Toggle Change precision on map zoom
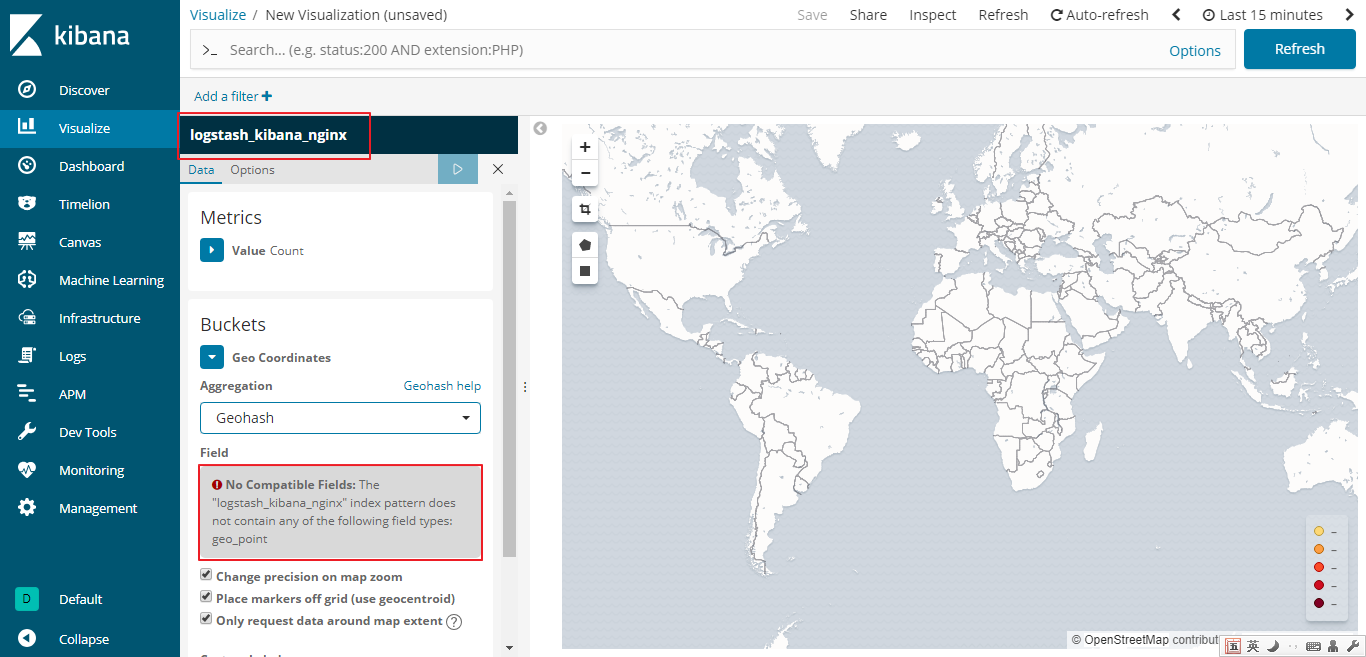 tap(206, 575)
